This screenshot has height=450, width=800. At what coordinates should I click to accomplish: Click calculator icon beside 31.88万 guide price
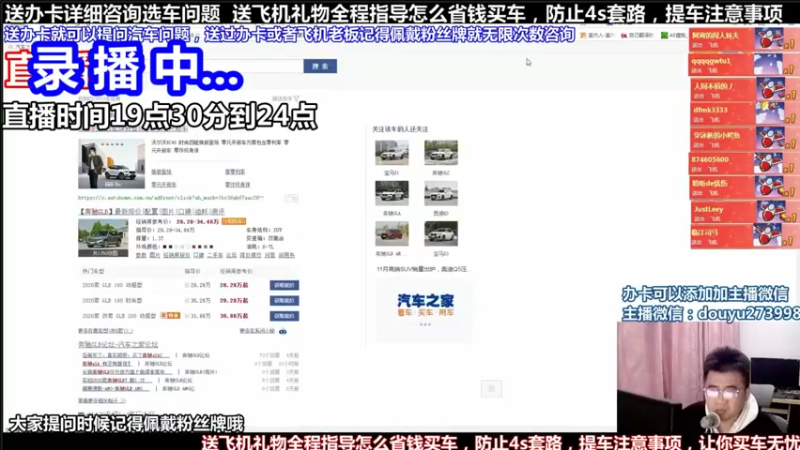click(187, 316)
